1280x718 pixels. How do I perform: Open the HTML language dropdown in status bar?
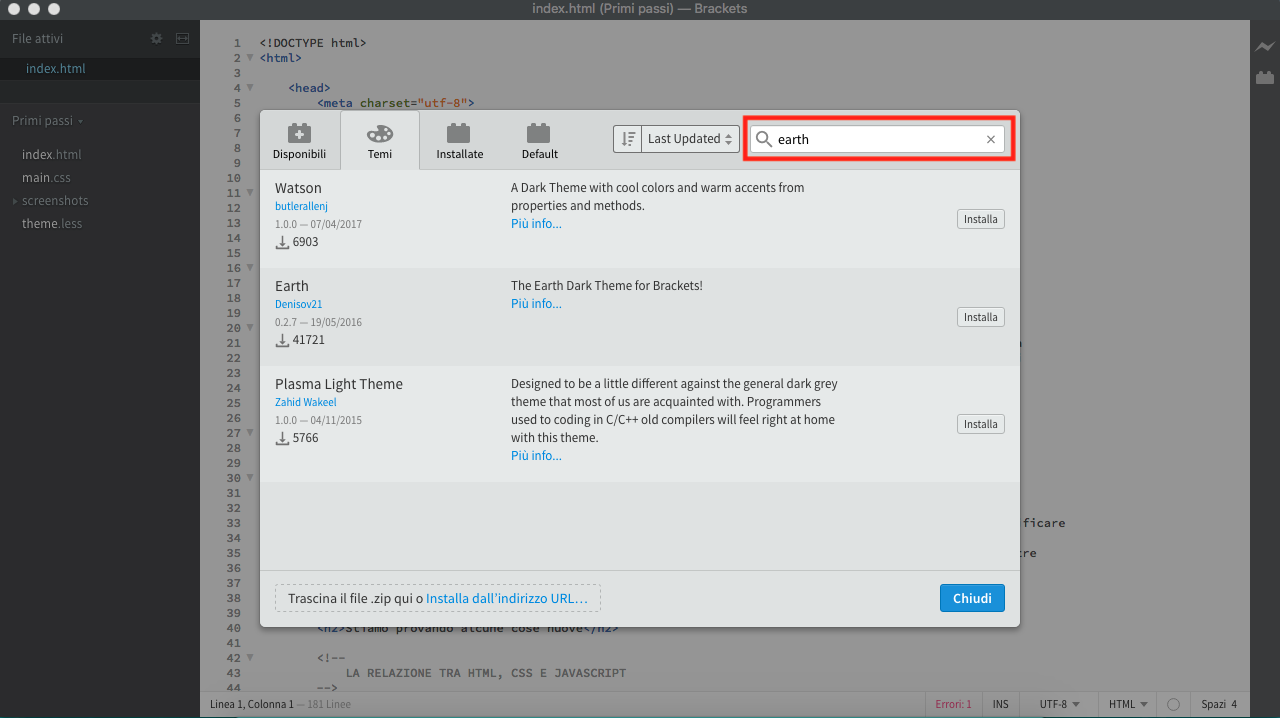point(1127,704)
